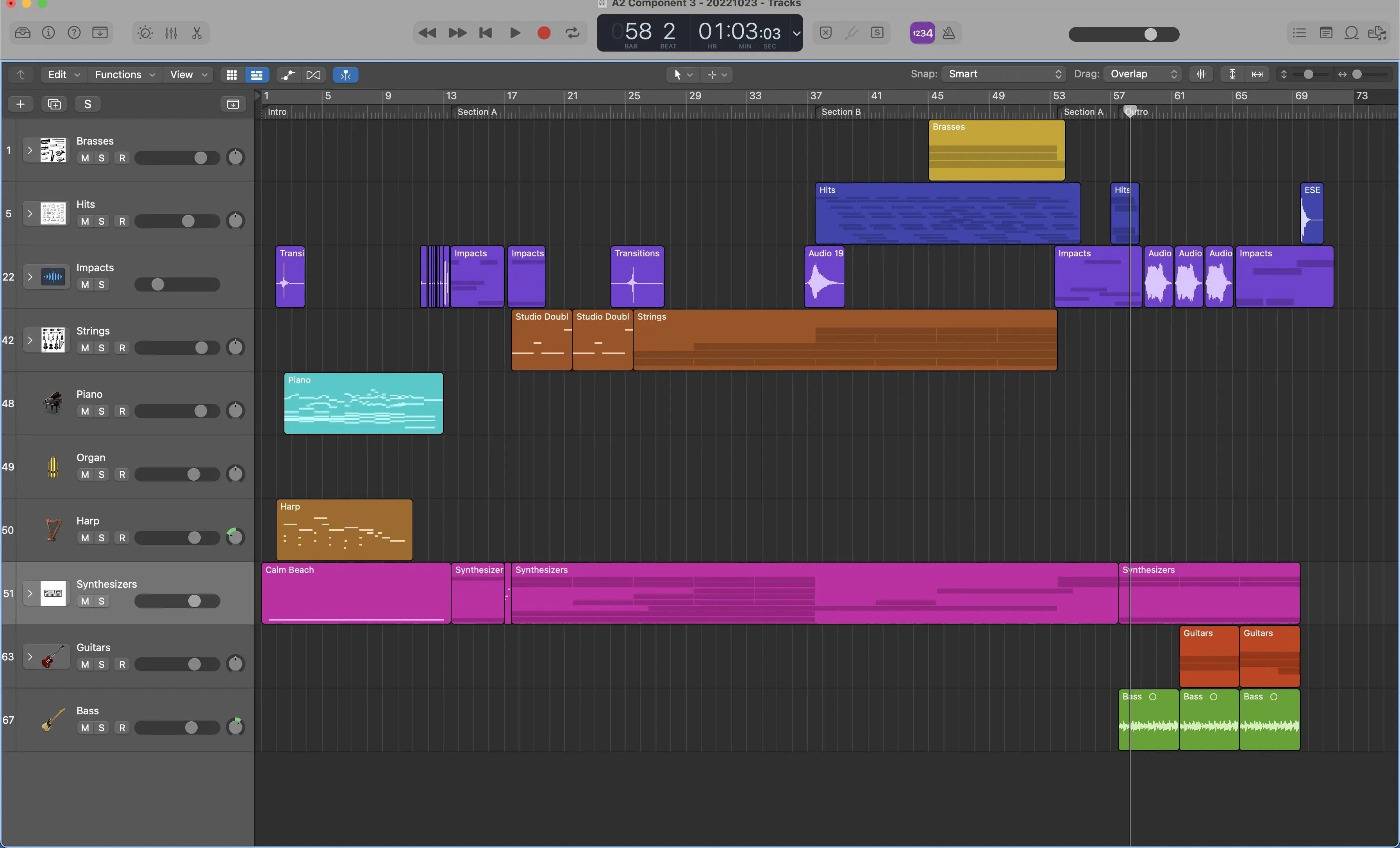Select the Section B arrangement marker
This screenshot has width=1400, height=848.
[841, 112]
